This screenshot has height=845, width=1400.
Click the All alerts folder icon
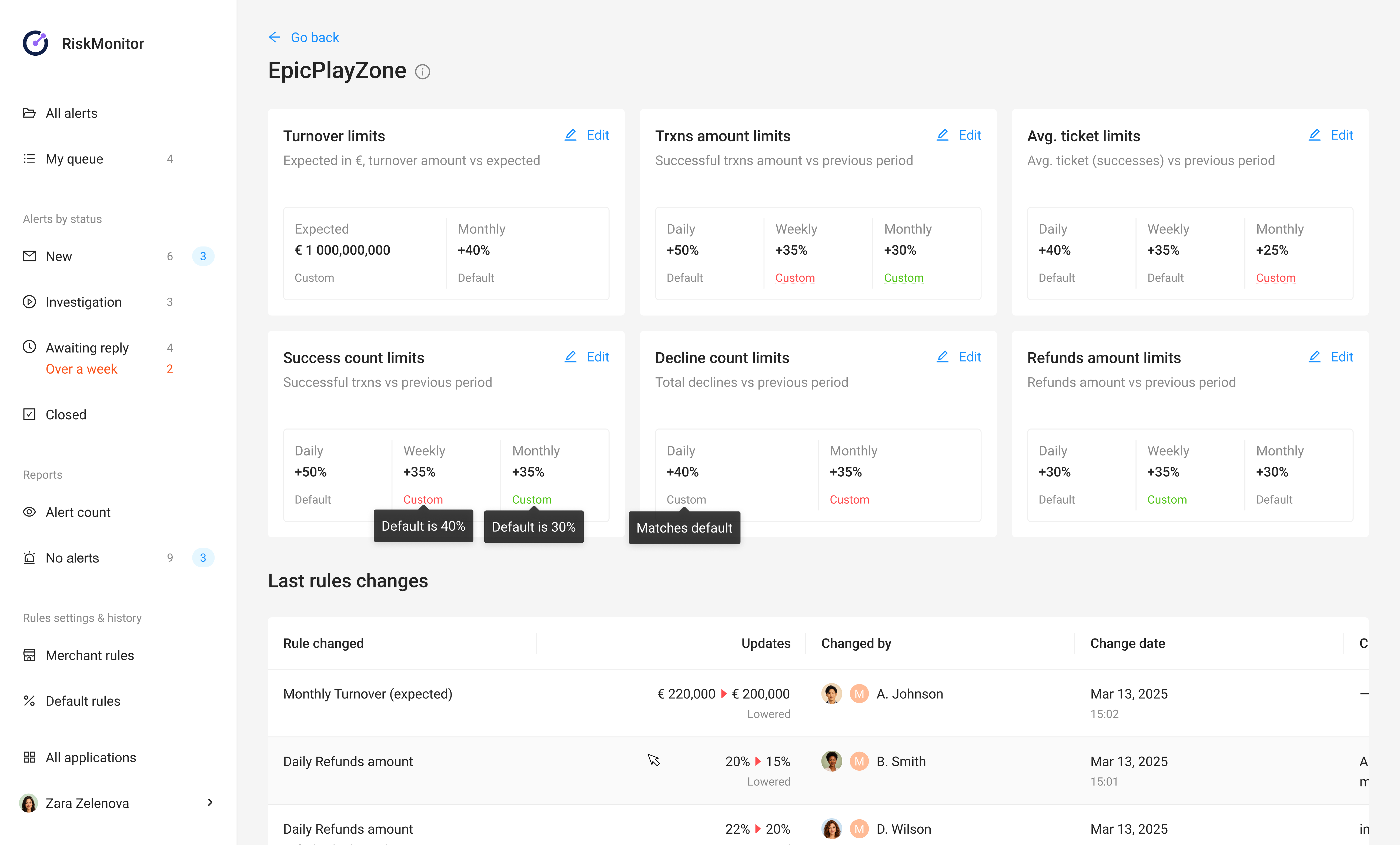tap(29, 112)
